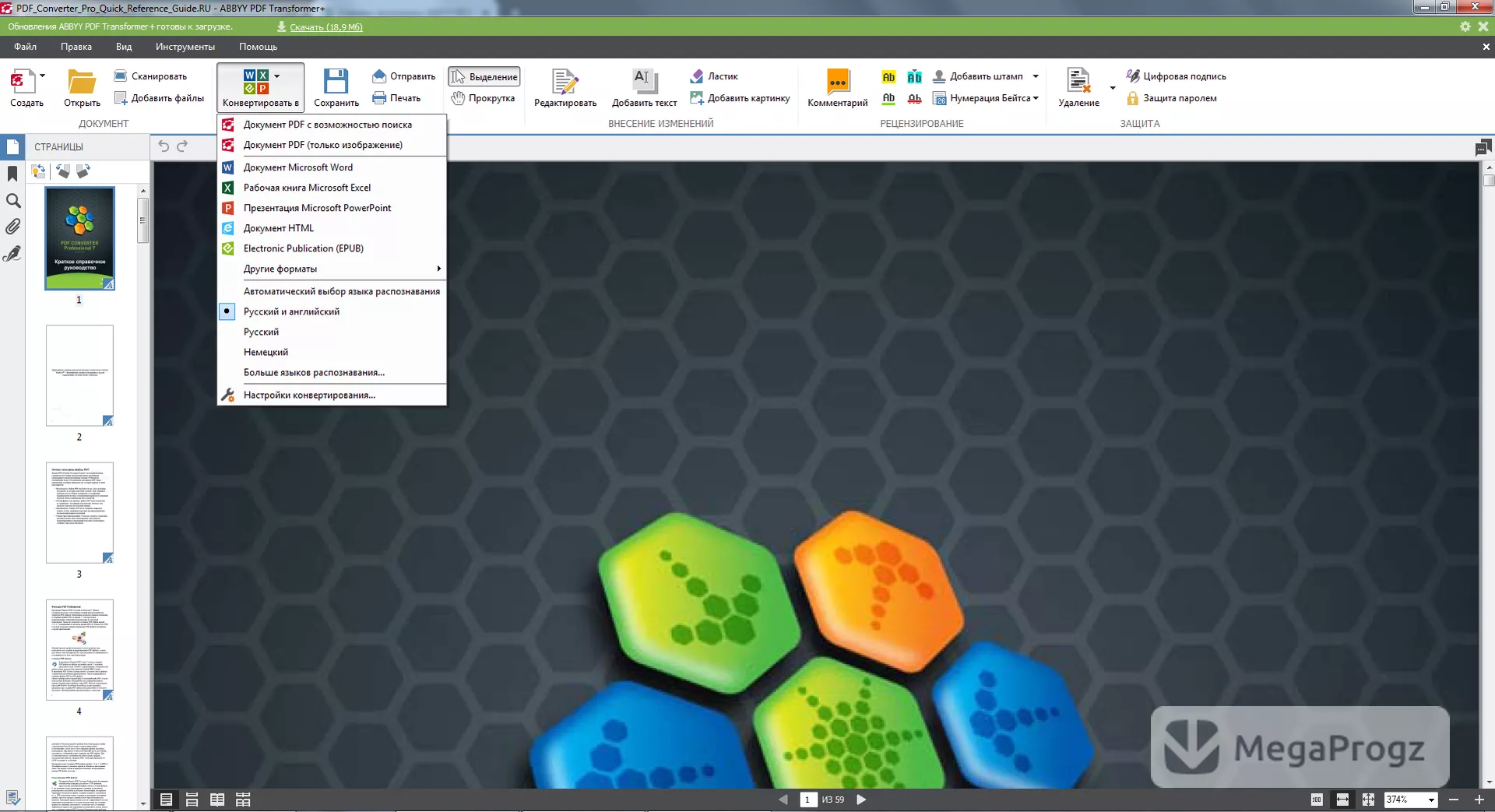Choose Документ Microsoft Word conversion
1495x812 pixels.
pyautogui.click(x=332, y=167)
